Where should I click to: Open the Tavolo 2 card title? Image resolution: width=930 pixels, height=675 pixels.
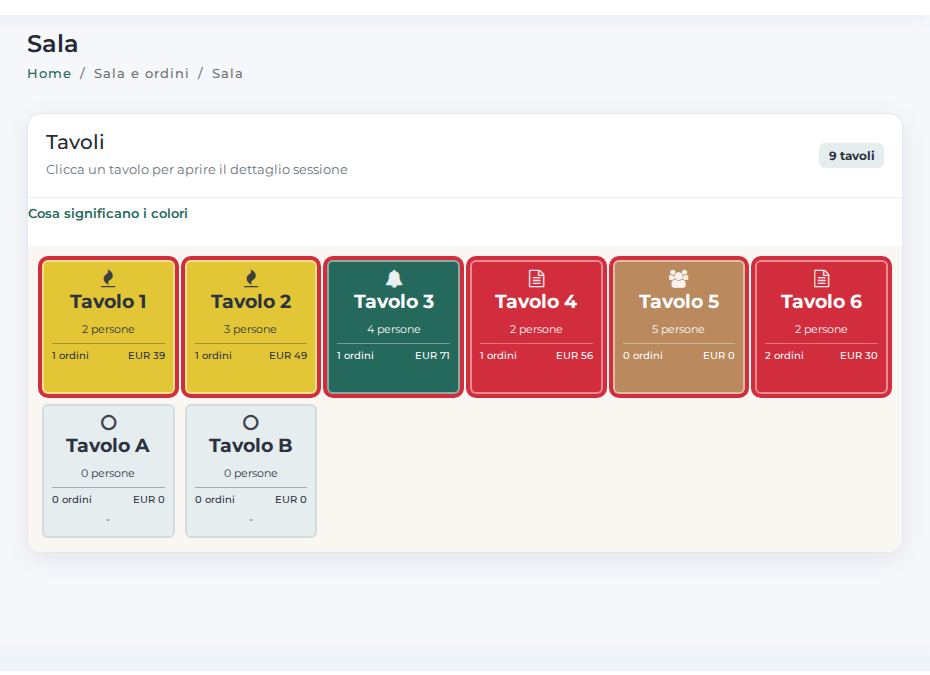point(251,301)
